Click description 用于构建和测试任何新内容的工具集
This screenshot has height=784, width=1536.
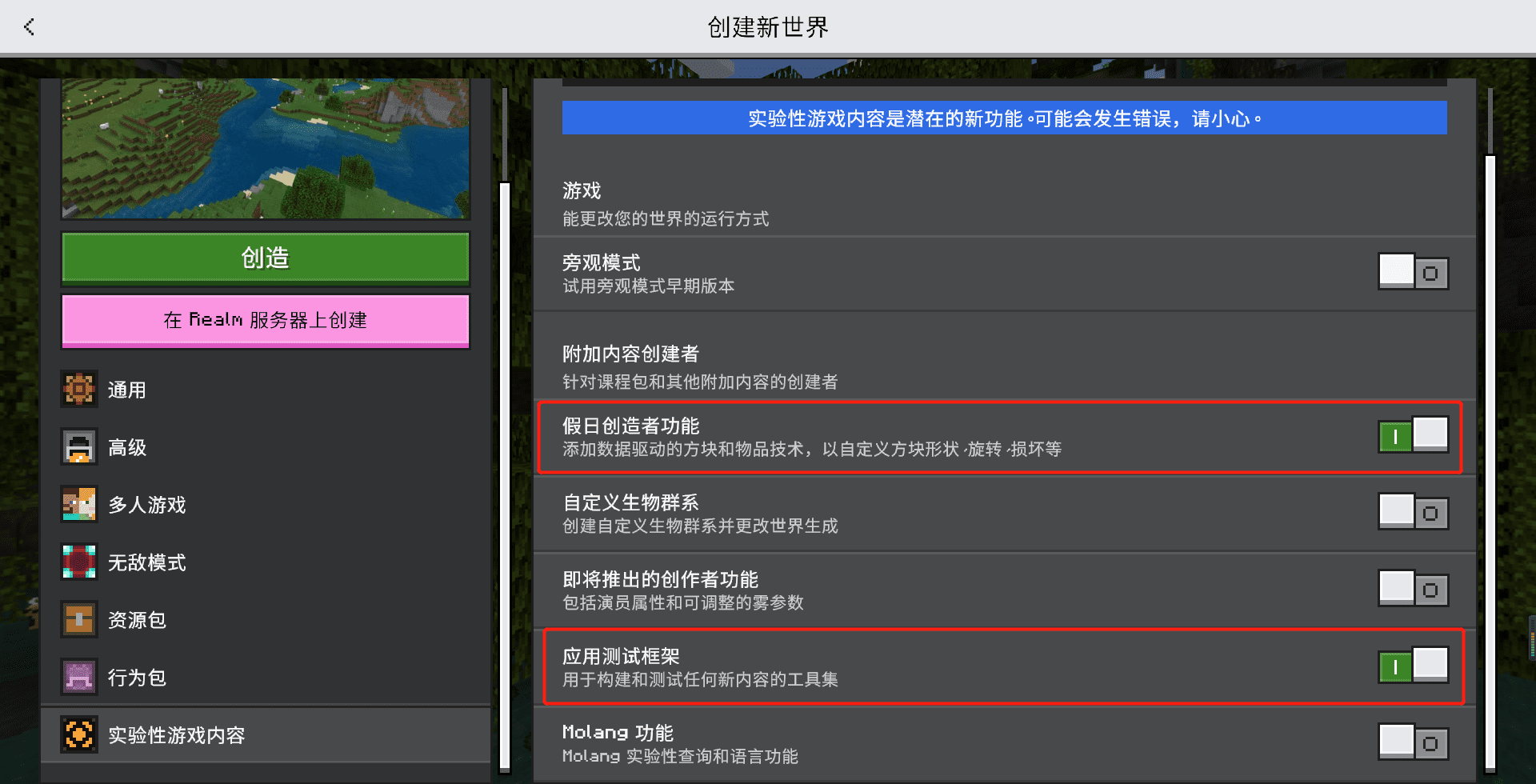[701, 679]
